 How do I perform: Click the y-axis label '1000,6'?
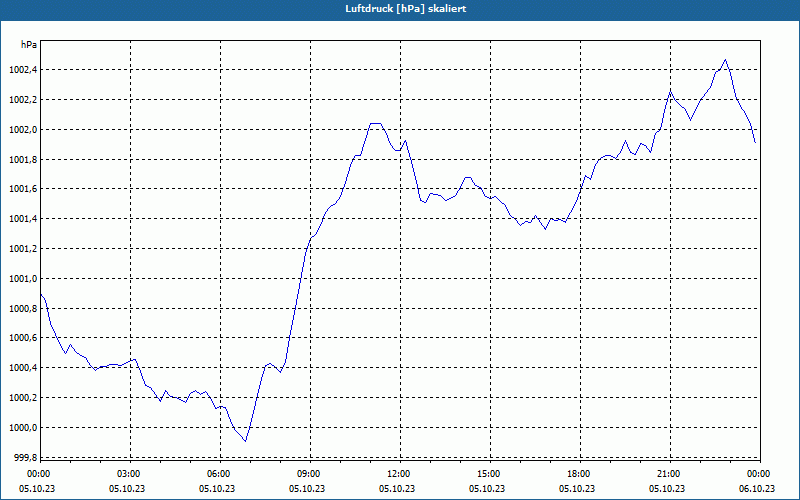(x=23, y=338)
